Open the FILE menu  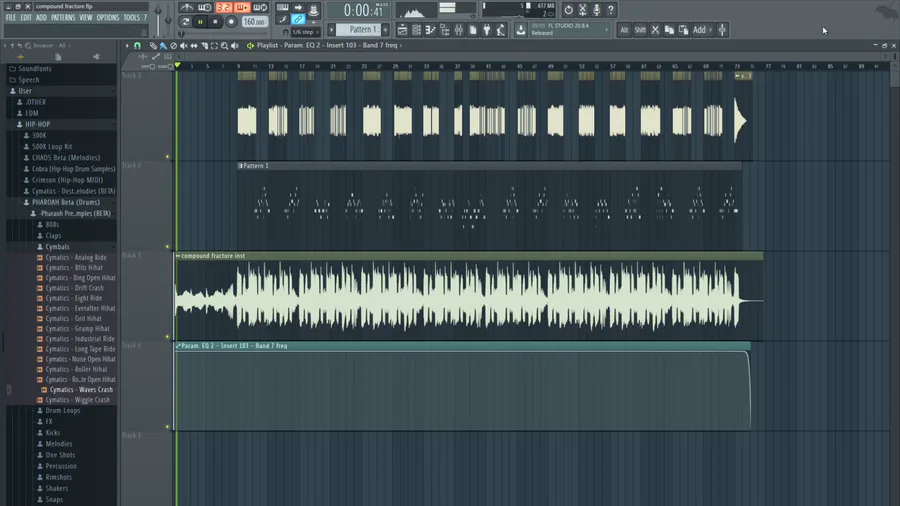tap(11, 18)
